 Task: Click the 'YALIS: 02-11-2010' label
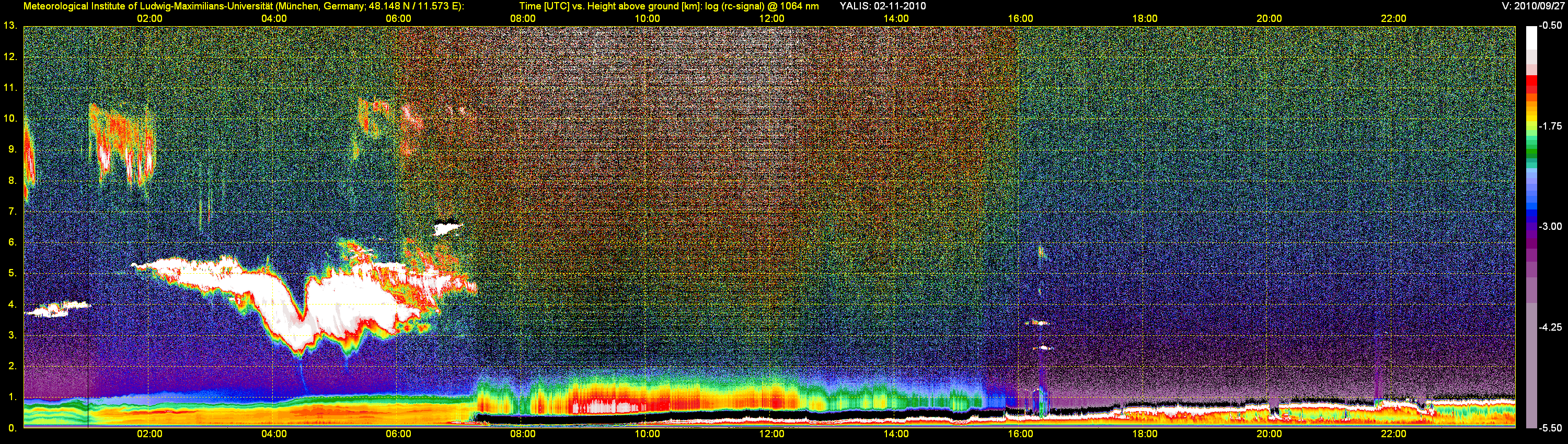pos(883,6)
